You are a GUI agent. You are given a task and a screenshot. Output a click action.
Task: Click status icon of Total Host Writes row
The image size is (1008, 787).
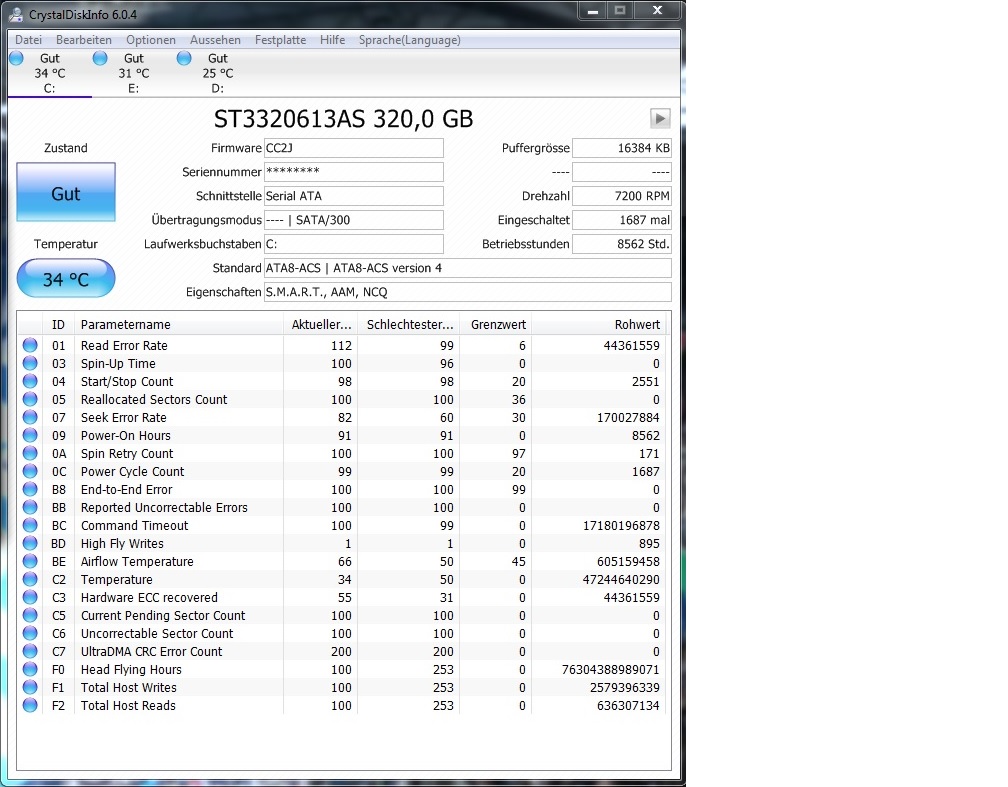(30, 687)
